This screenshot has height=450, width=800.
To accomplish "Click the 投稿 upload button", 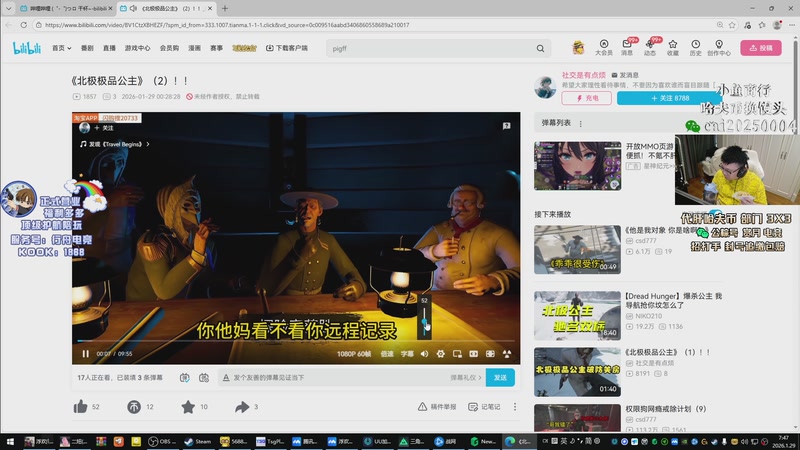I will (x=761, y=48).
